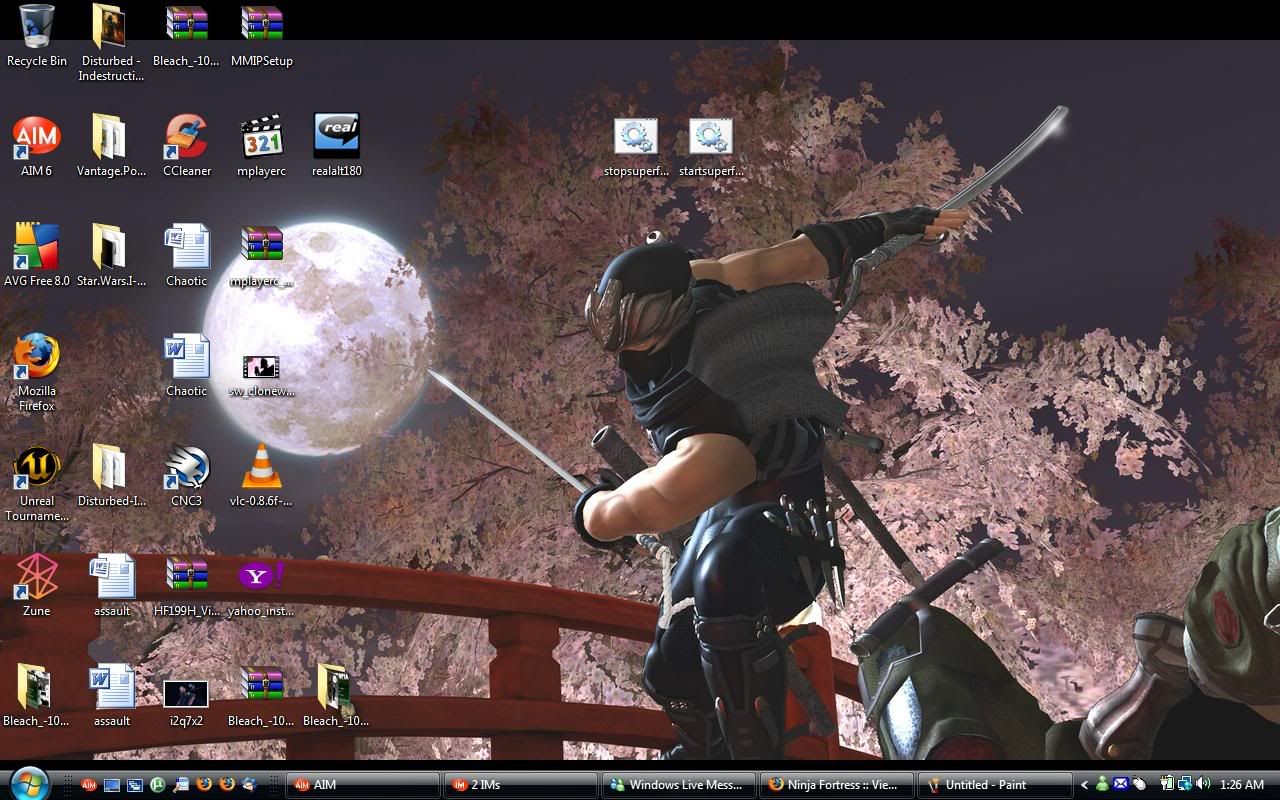Switch to Windows Live Messenger taskbar button
Viewport: 1280px width, 800px height.
pos(679,785)
